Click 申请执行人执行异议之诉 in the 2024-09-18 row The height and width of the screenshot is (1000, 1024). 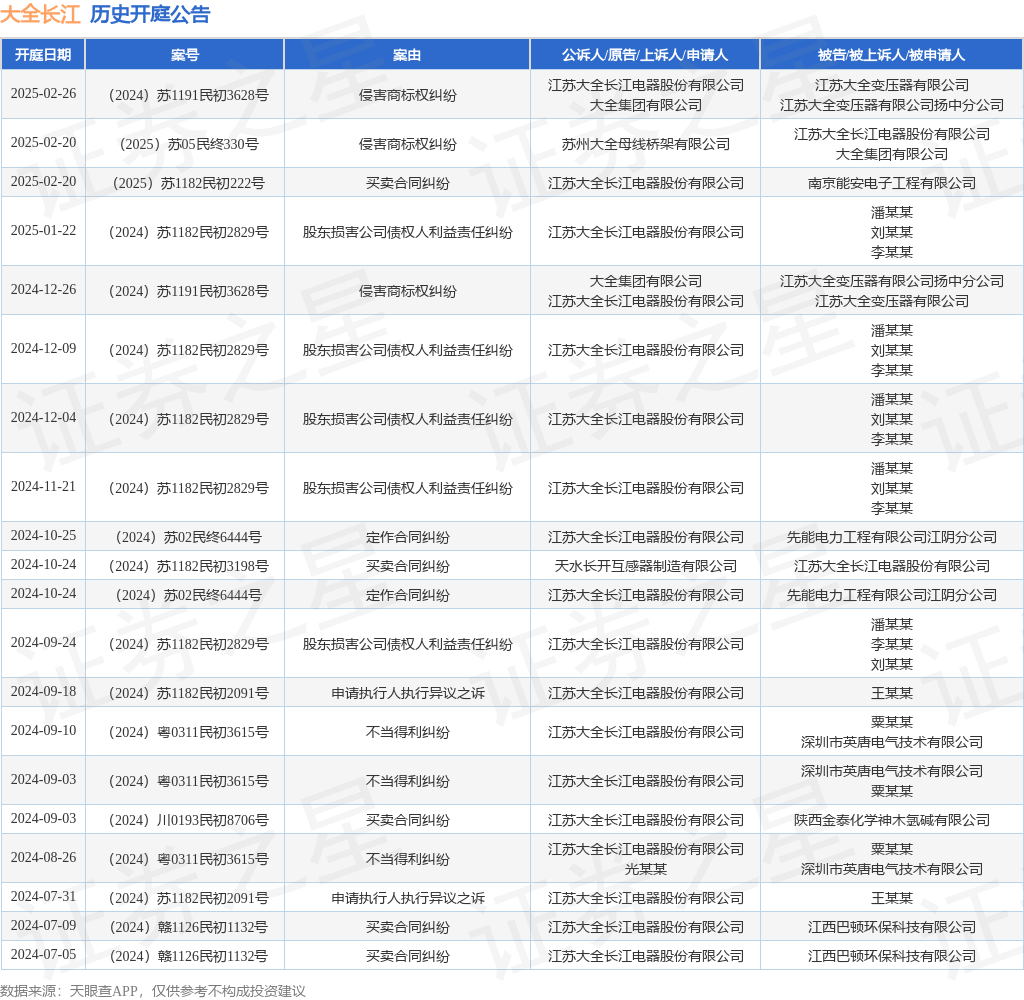[x=407, y=694]
